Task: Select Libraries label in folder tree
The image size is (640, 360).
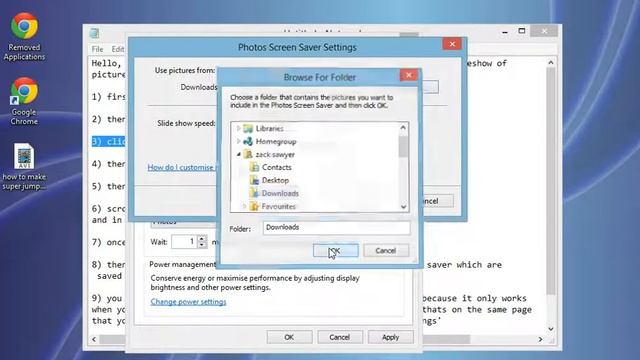Action: (269, 129)
